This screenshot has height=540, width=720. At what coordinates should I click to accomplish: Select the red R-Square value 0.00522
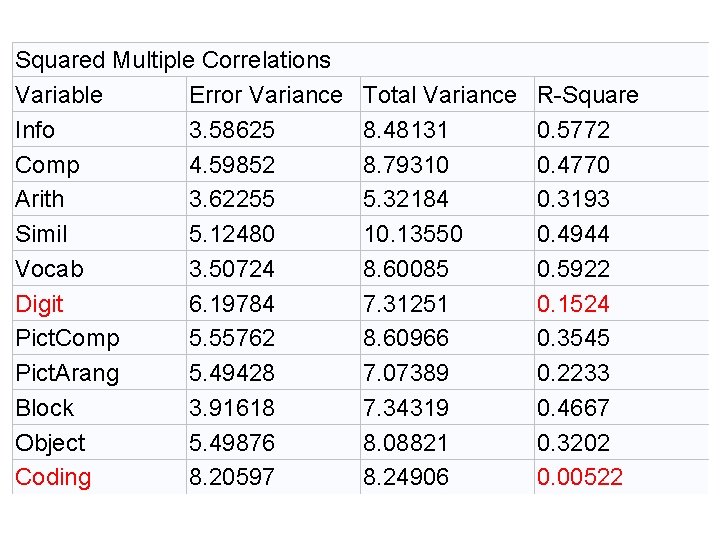[579, 477]
